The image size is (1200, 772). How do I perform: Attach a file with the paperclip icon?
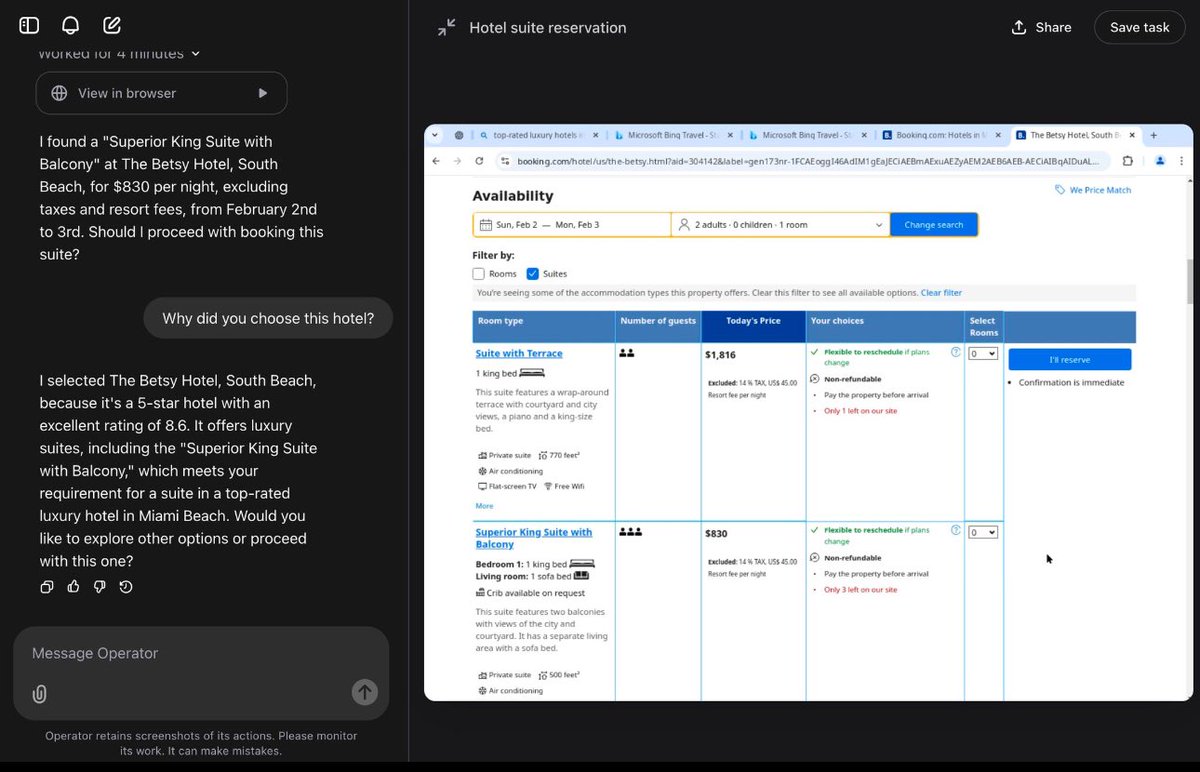(39, 693)
